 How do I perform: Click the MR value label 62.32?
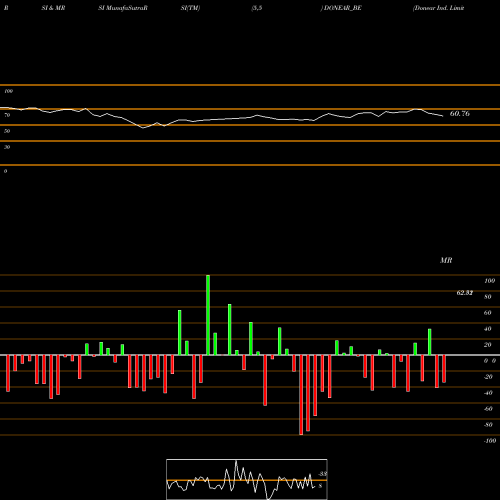click(x=465, y=293)
